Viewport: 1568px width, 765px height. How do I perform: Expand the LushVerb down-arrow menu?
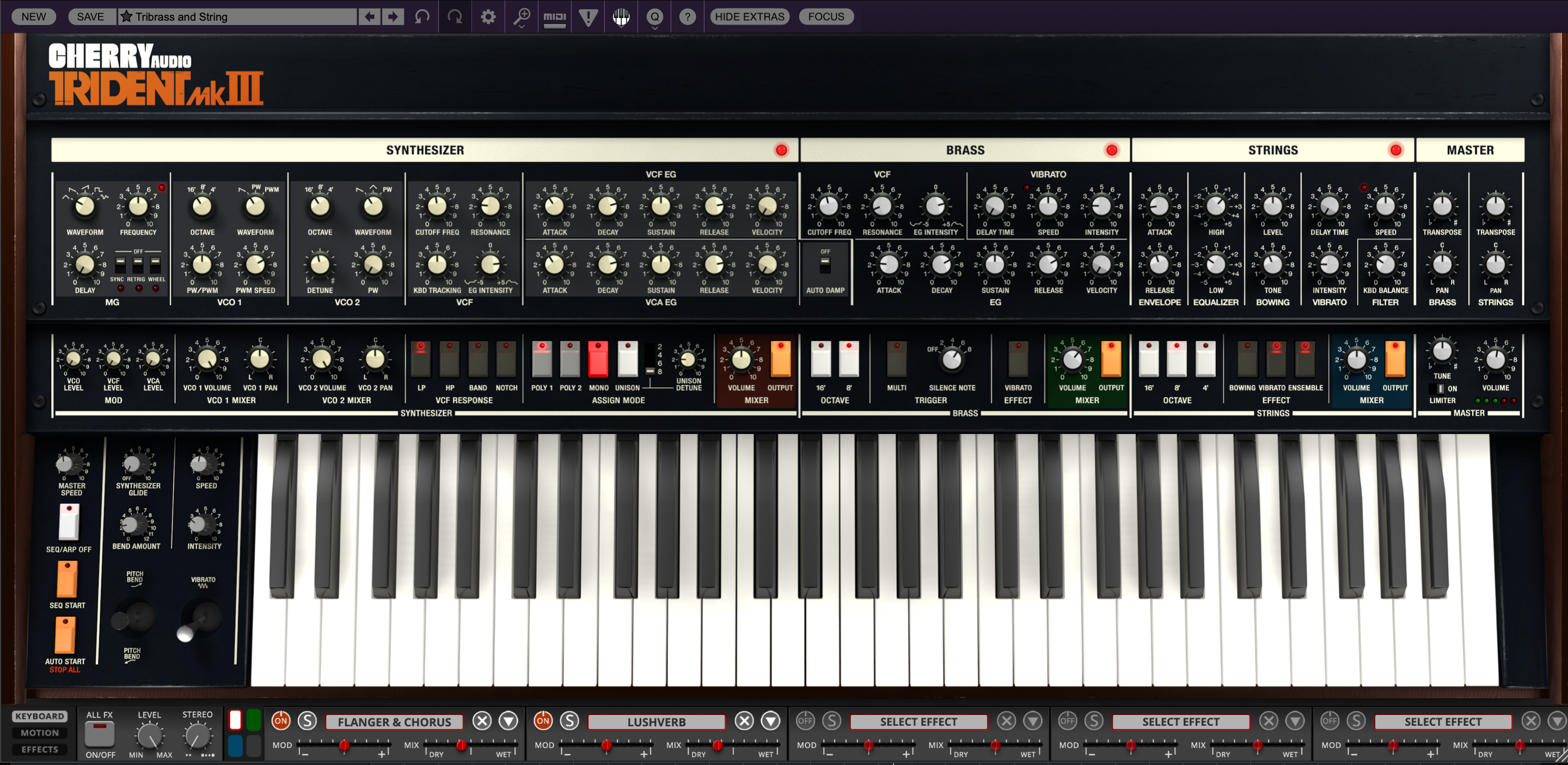pyautogui.click(x=770, y=721)
